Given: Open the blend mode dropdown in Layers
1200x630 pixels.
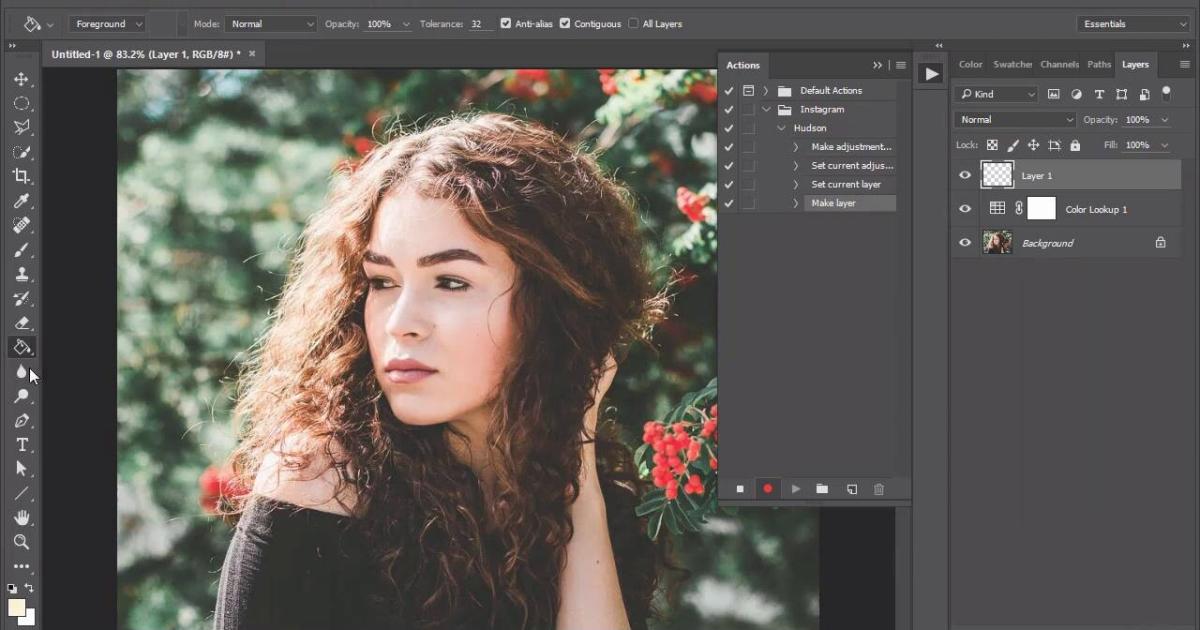Looking at the screenshot, I should (1013, 119).
